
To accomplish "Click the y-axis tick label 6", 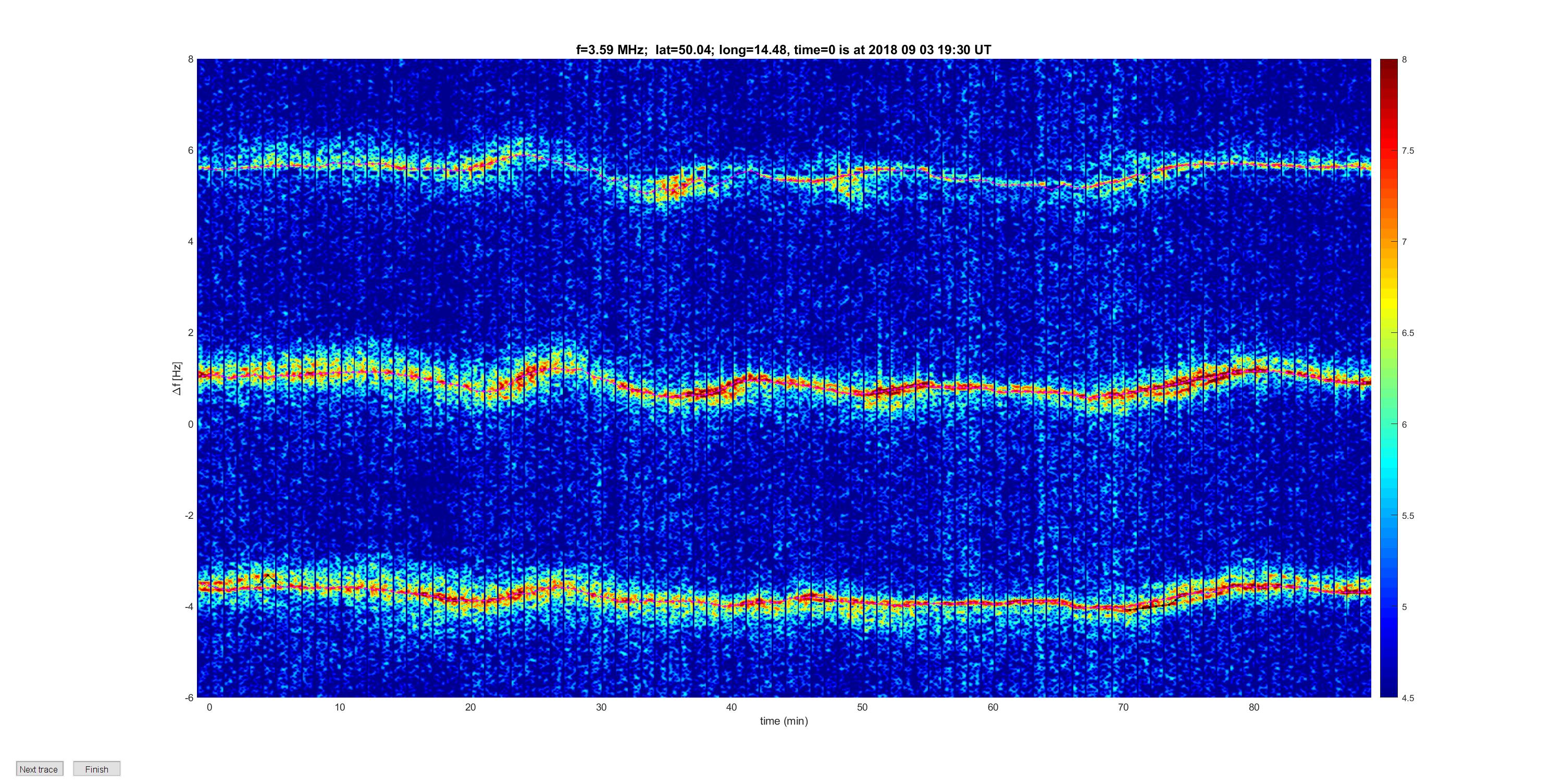I will [191, 151].
